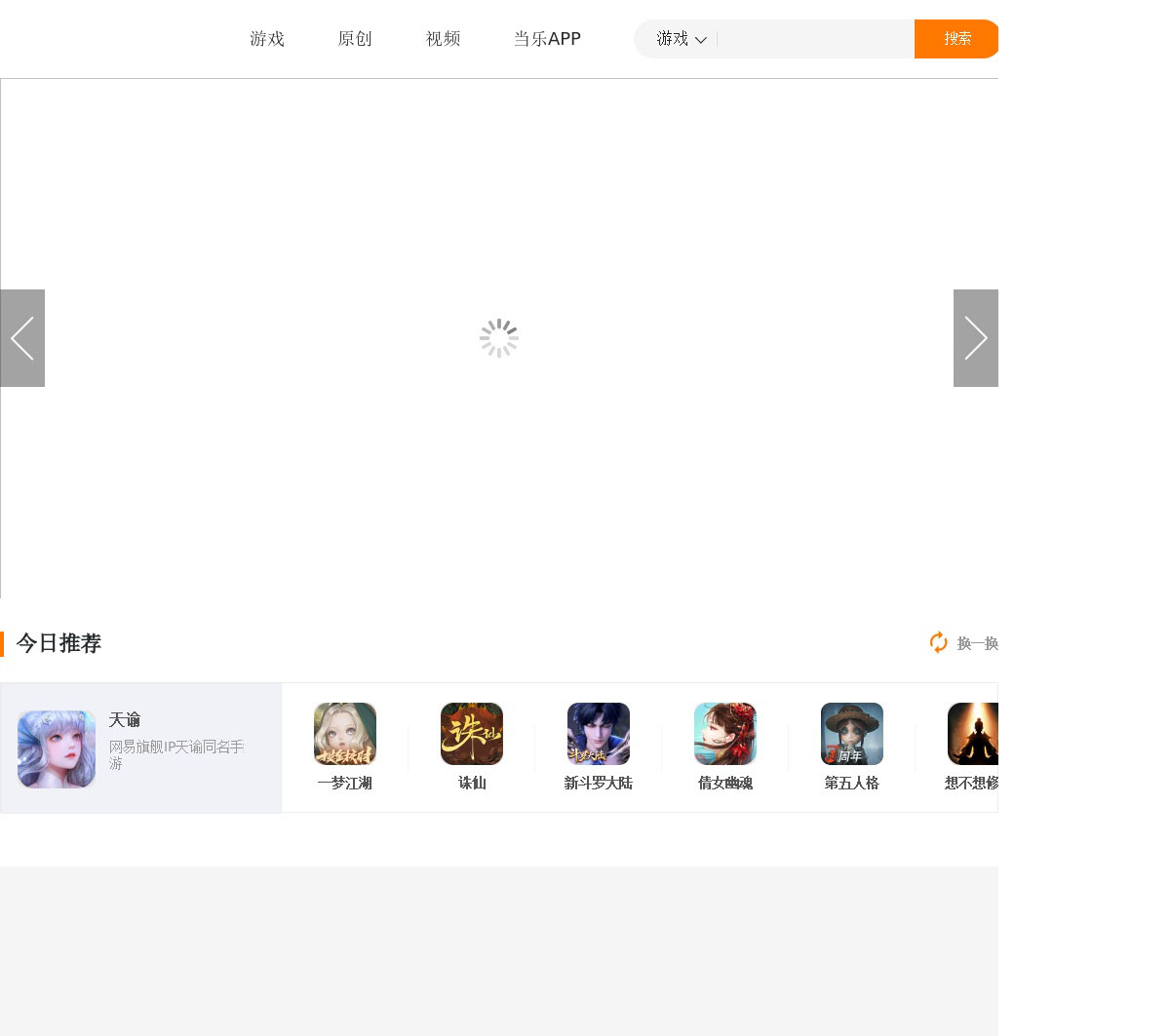Image resolution: width=1170 pixels, height=1036 pixels.
Task: Click the orange refresh arrows icon
Action: pyautogui.click(x=938, y=642)
